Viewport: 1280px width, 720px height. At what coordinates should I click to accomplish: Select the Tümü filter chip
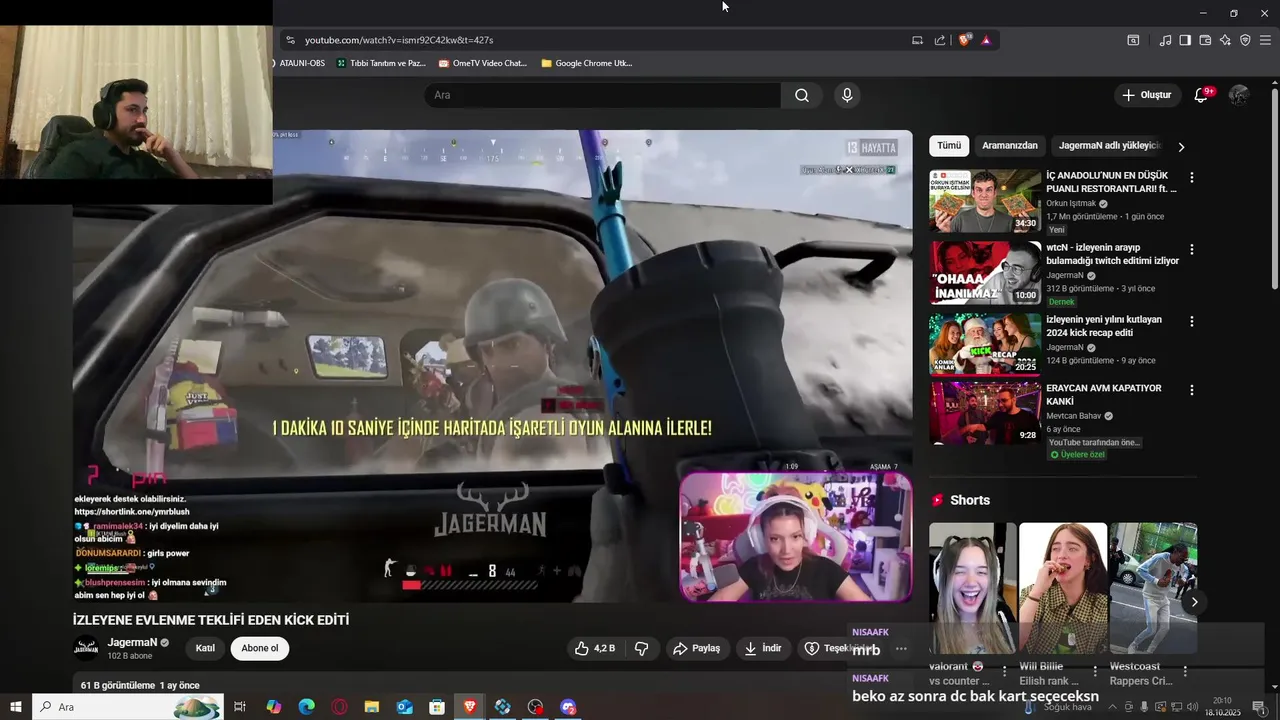point(949,146)
